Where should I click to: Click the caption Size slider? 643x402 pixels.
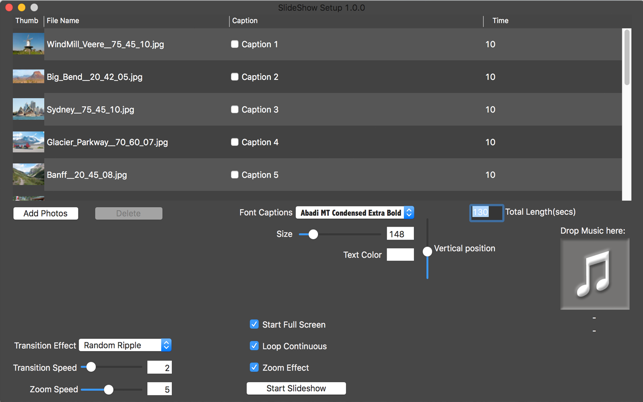(x=340, y=234)
